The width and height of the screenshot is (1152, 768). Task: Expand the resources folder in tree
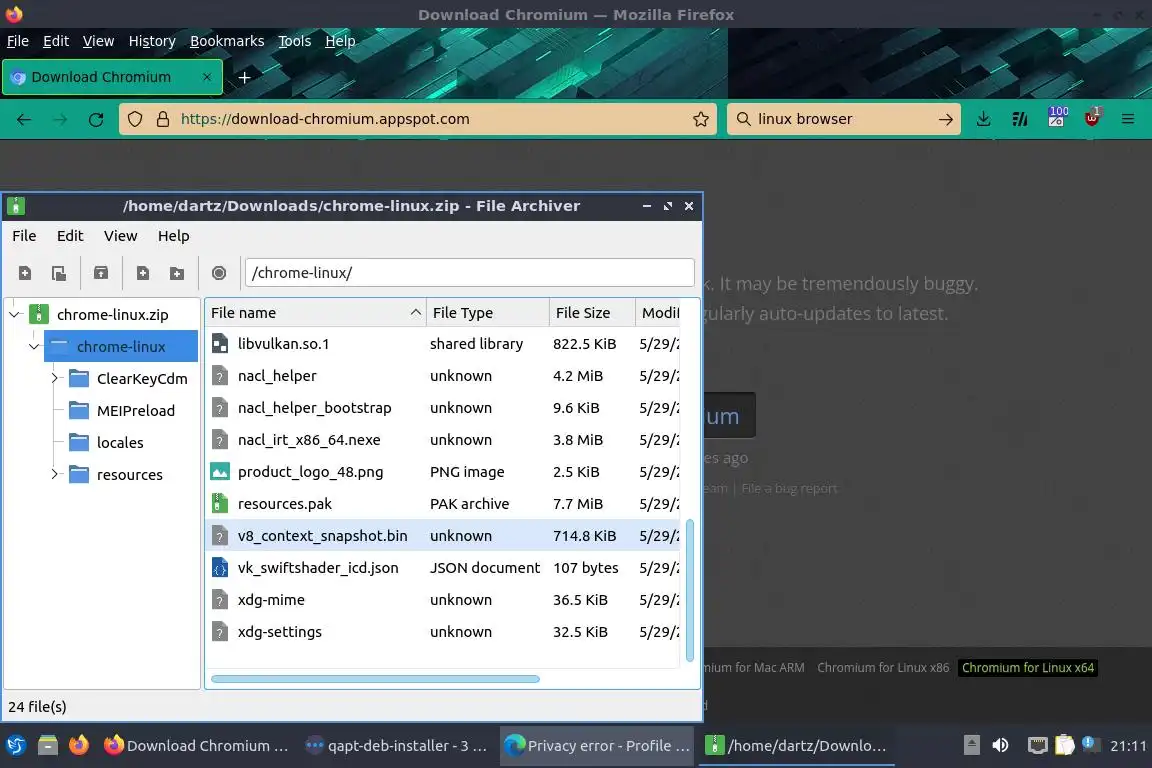tap(54, 474)
